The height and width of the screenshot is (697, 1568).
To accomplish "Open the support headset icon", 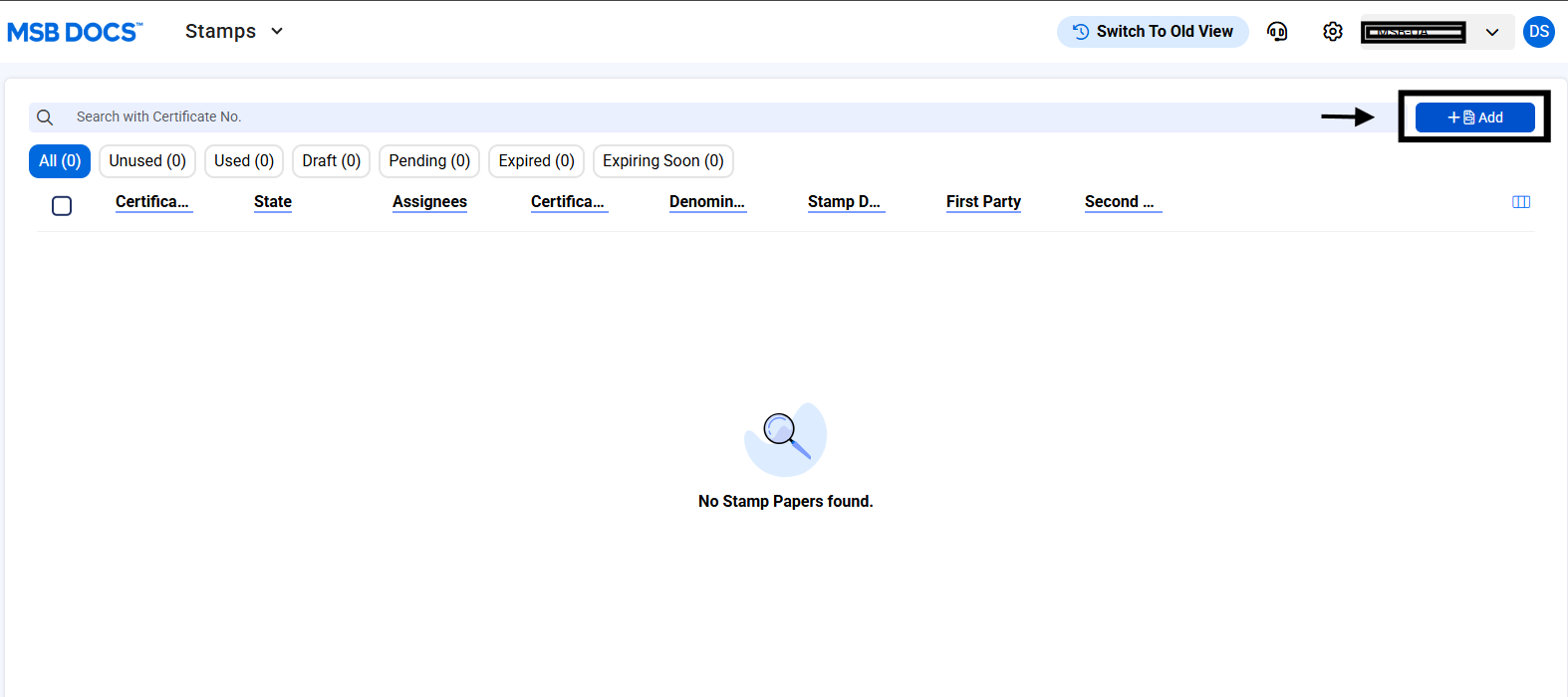I will (1277, 32).
